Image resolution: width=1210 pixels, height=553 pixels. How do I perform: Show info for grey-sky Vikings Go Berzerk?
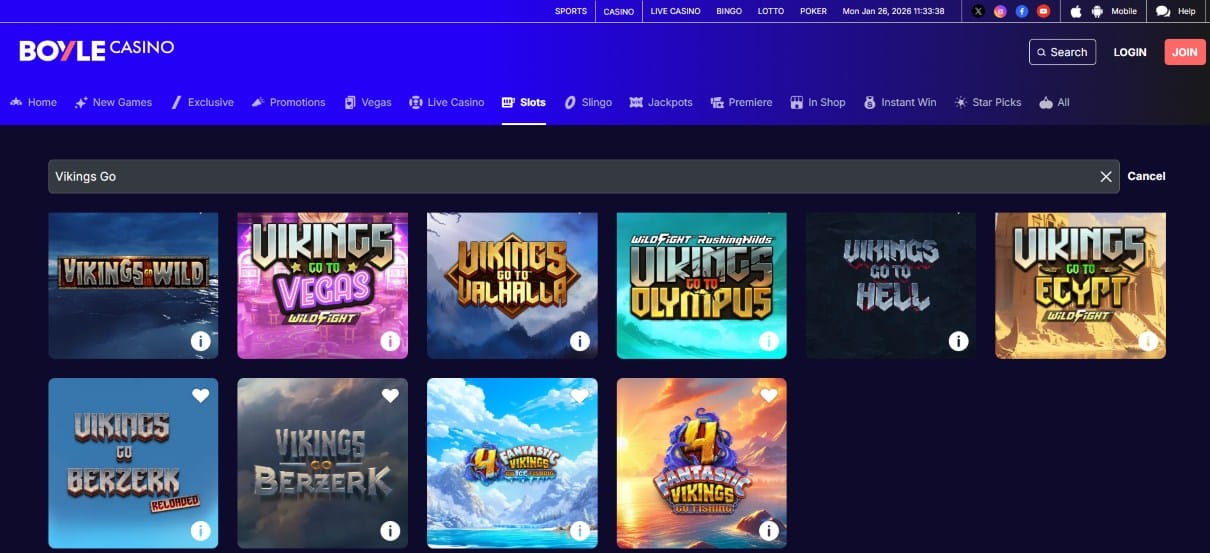[x=390, y=531]
